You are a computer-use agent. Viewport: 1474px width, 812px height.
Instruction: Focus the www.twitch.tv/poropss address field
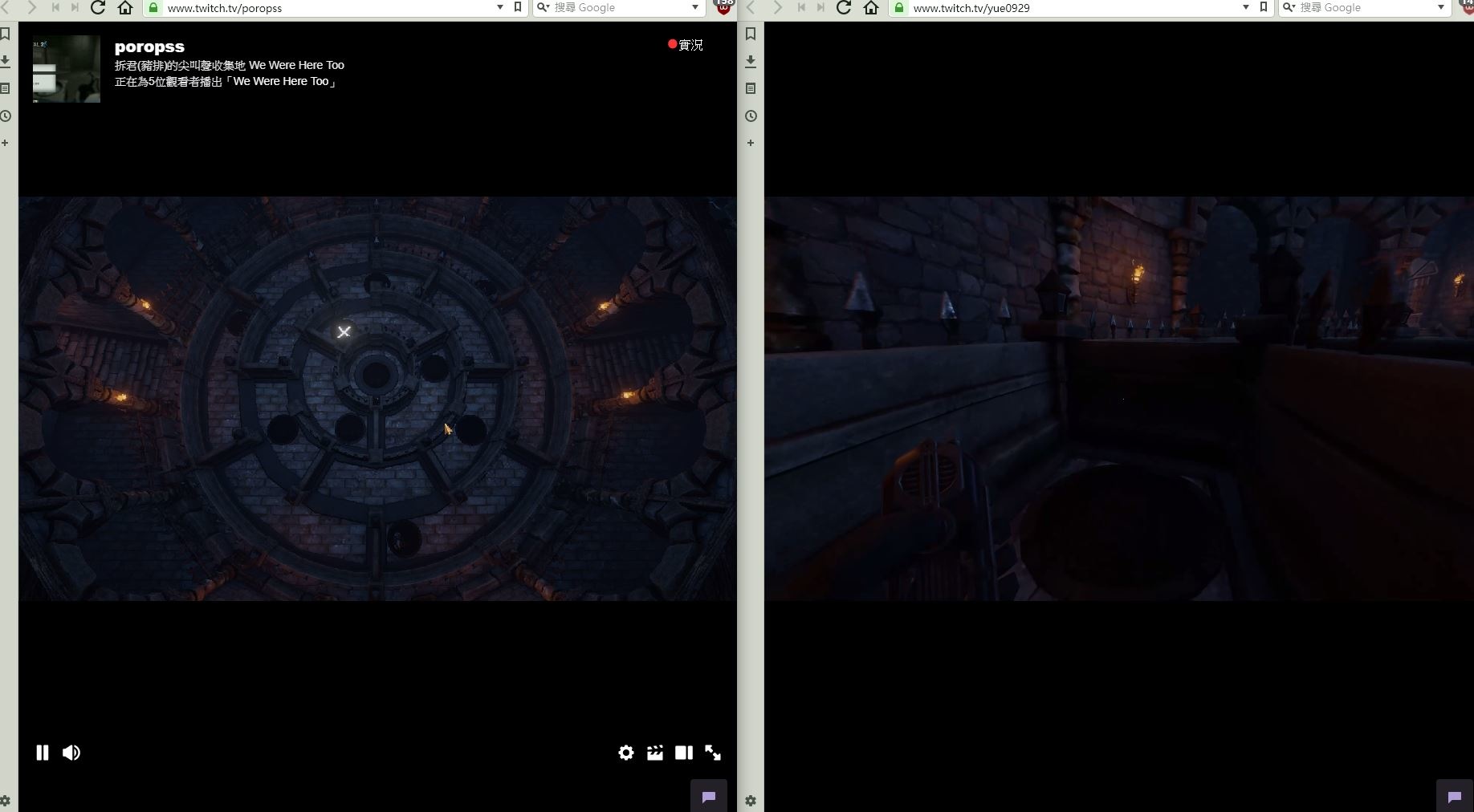(328, 8)
